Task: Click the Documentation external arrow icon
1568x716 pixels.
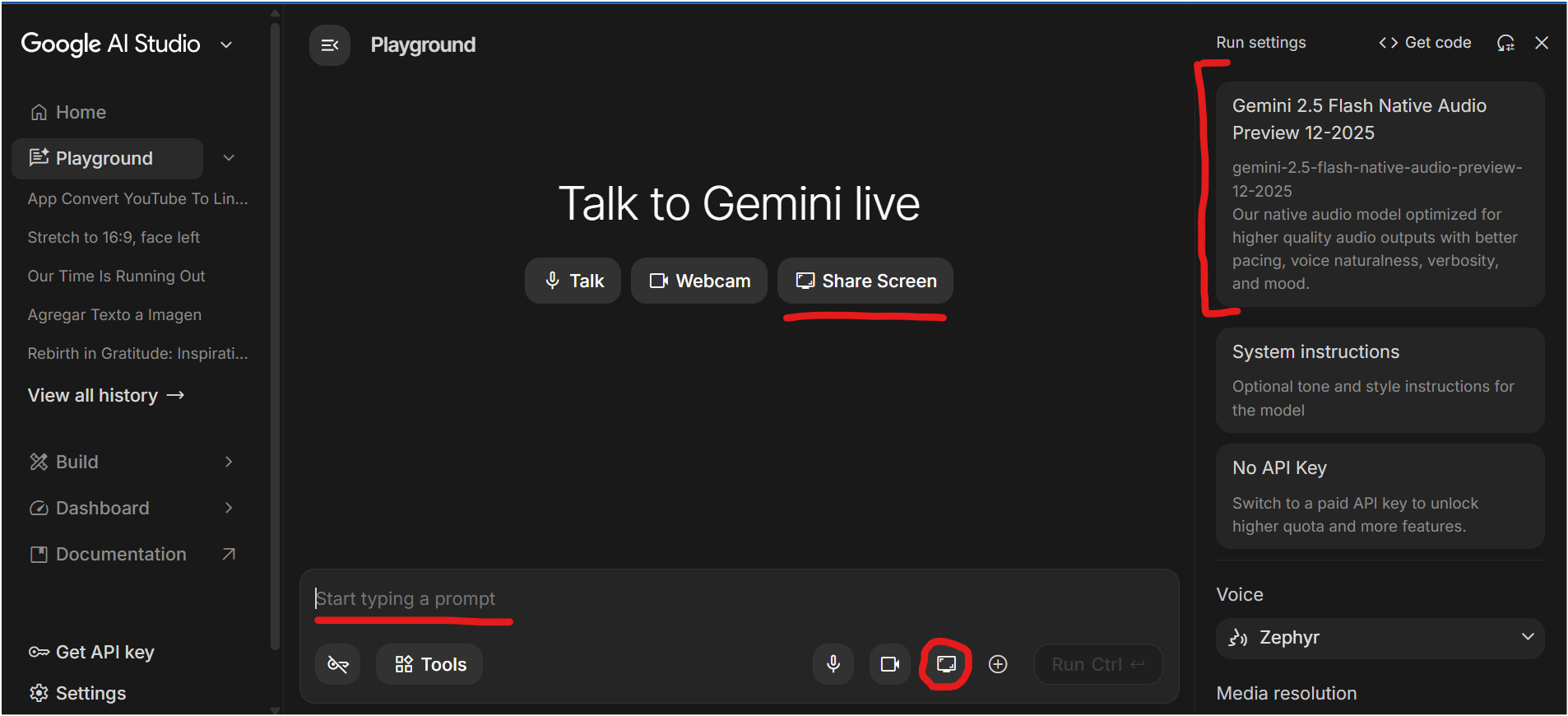Action: 229,554
